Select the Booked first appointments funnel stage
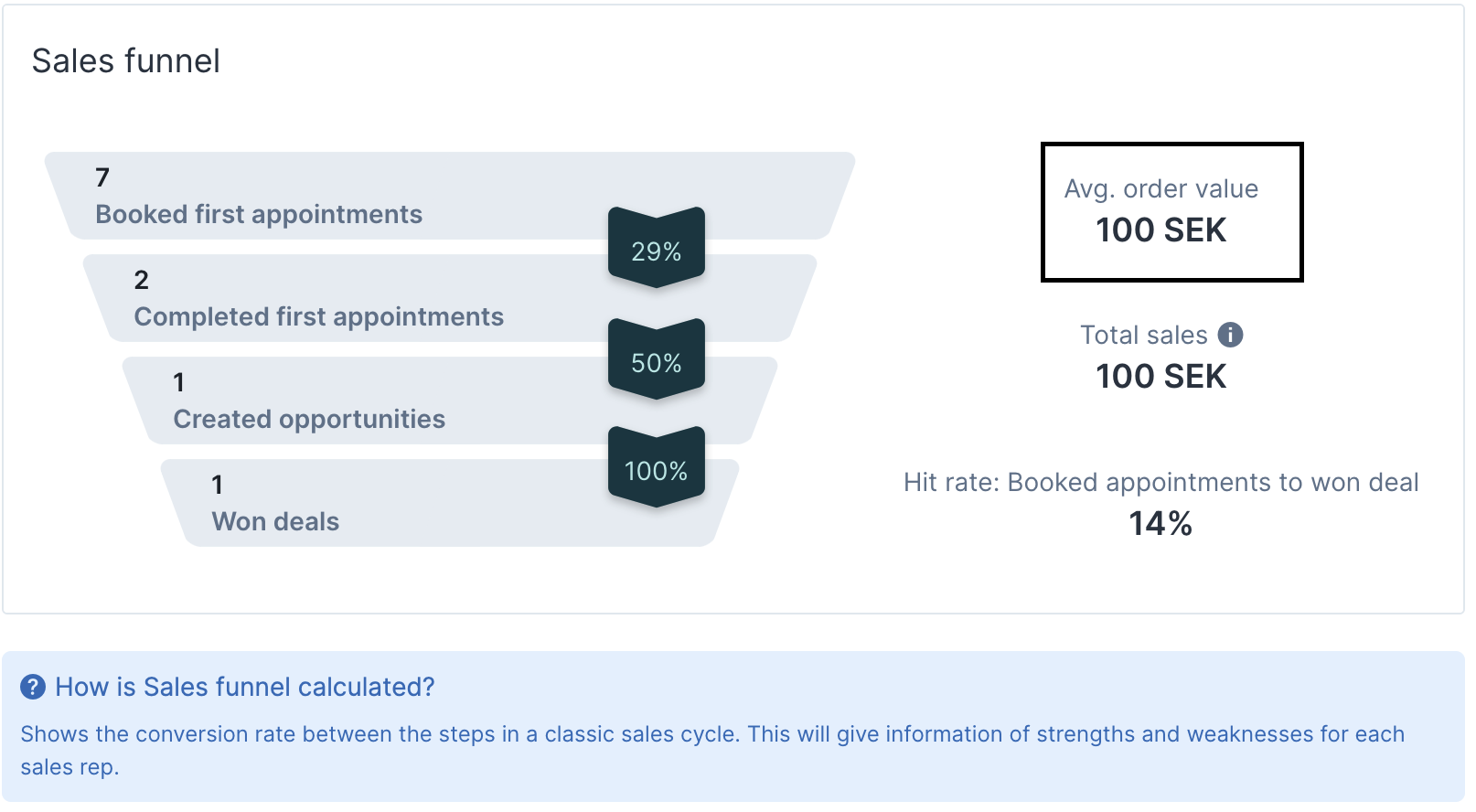 (450, 196)
